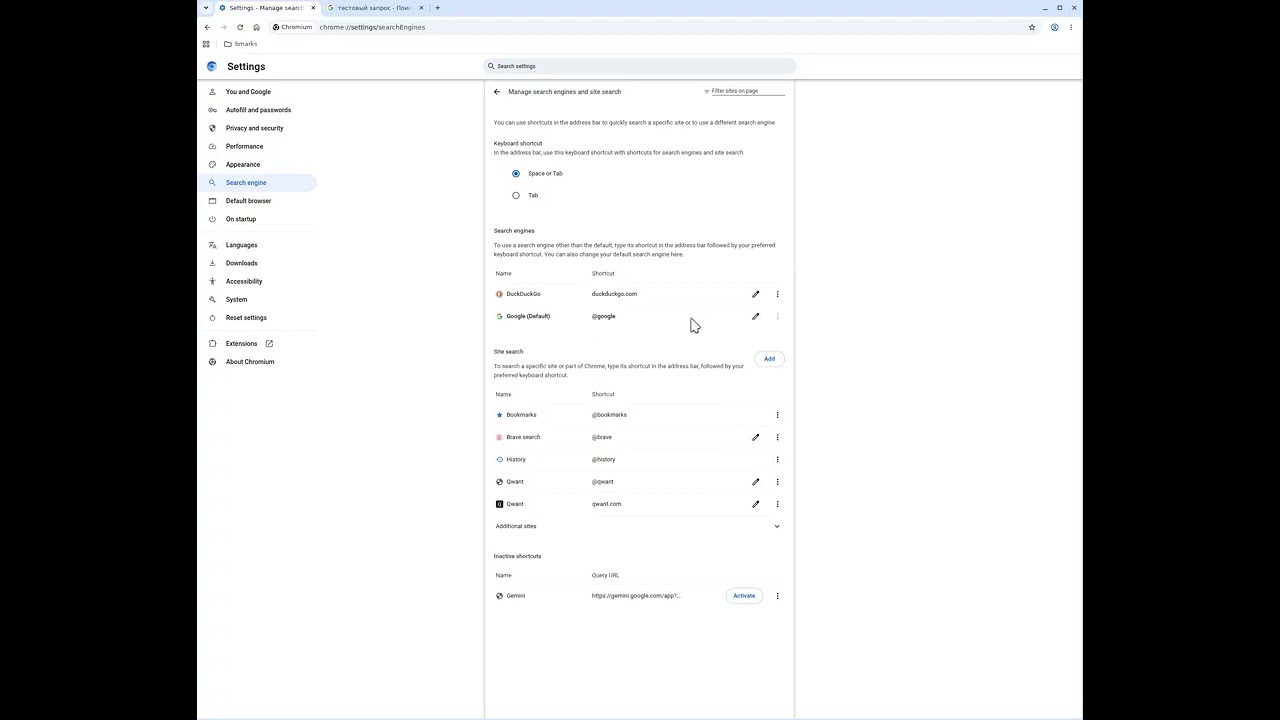Click the browser back navigation arrow

208,27
